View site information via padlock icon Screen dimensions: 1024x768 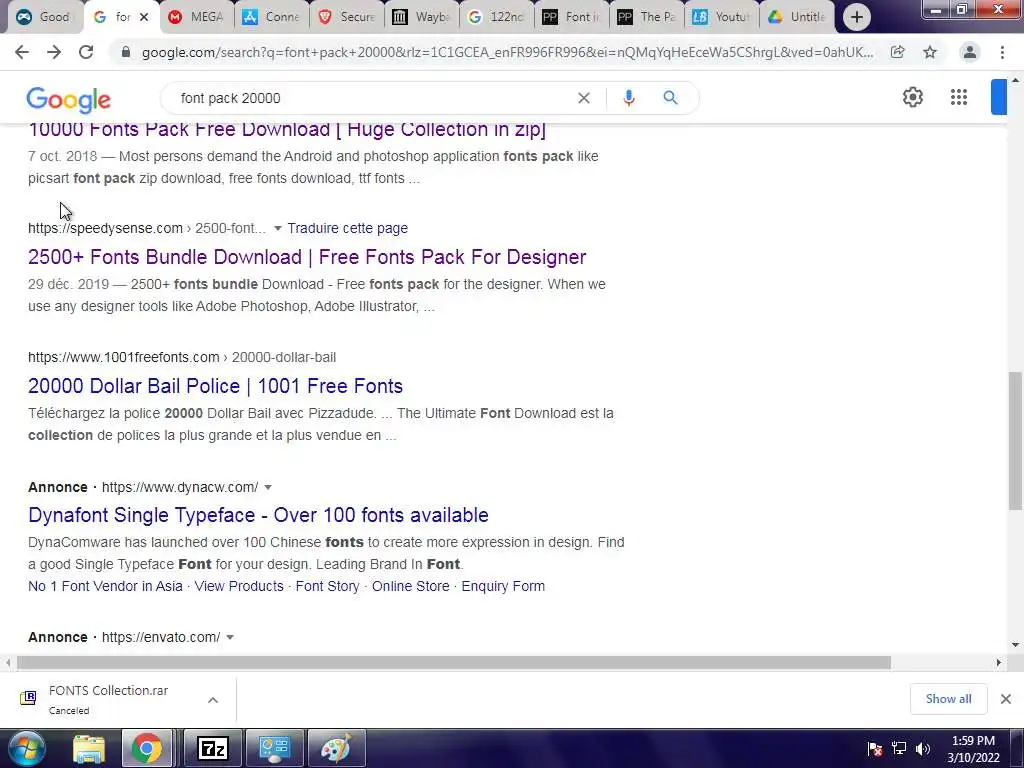pyautogui.click(x=126, y=52)
